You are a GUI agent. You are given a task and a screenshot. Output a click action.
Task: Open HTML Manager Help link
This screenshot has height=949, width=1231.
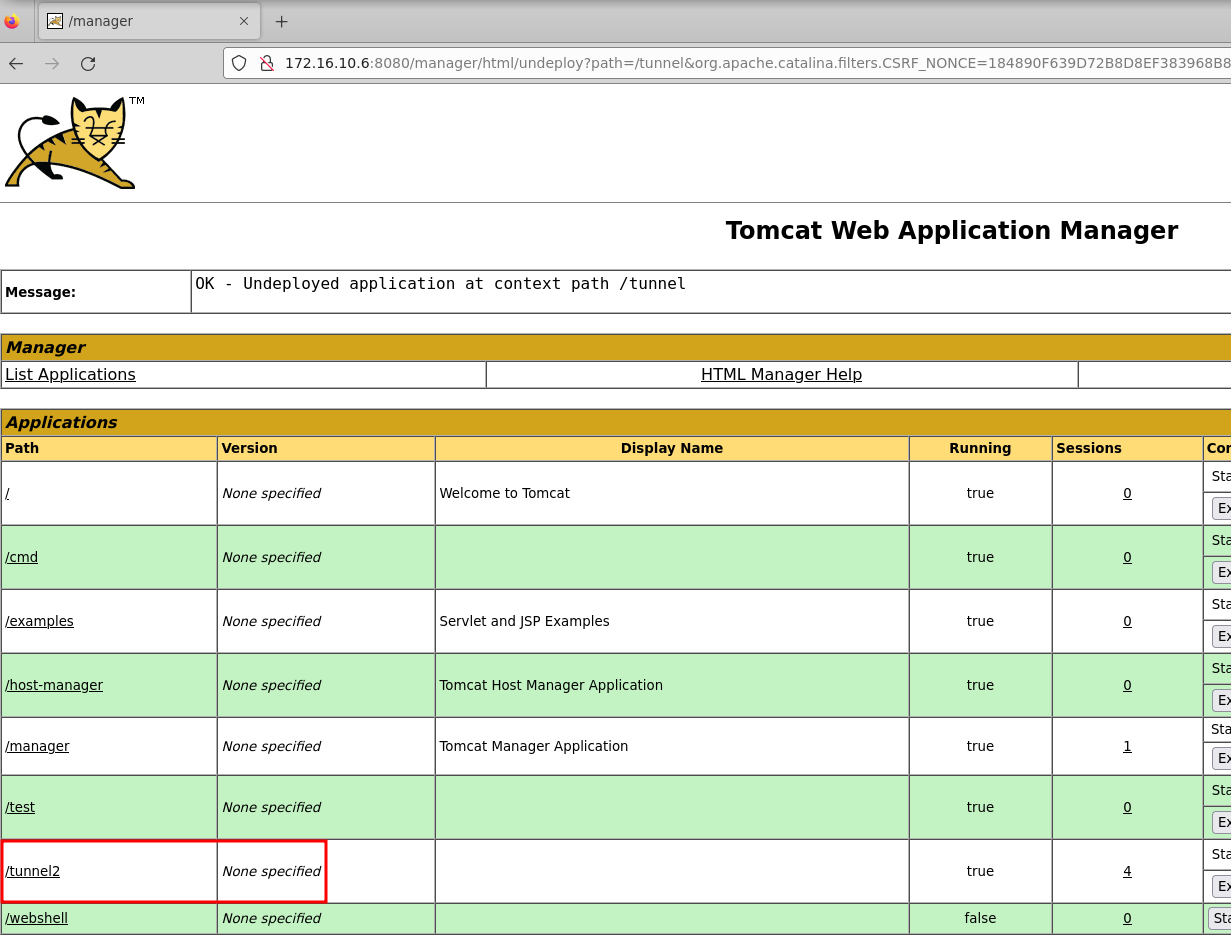point(781,375)
